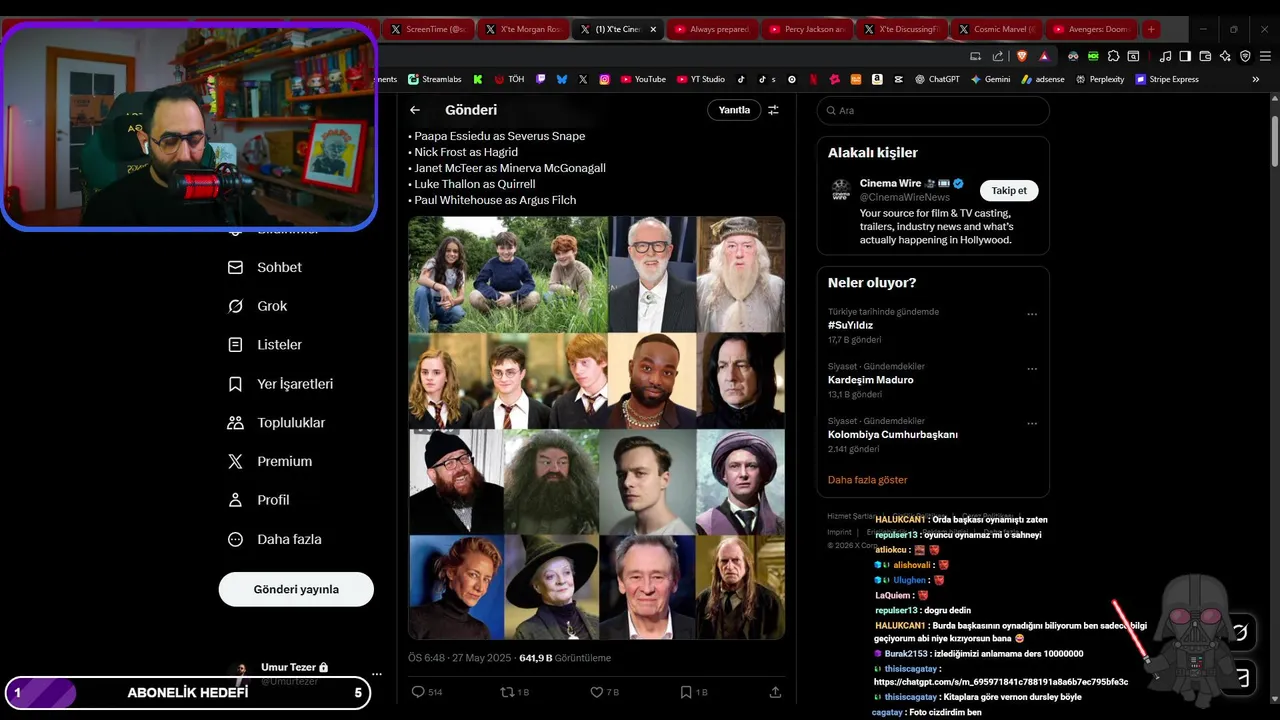This screenshot has height=720, width=1280.
Task: Open more options for #SuYıldız trend
Action: [1032, 314]
